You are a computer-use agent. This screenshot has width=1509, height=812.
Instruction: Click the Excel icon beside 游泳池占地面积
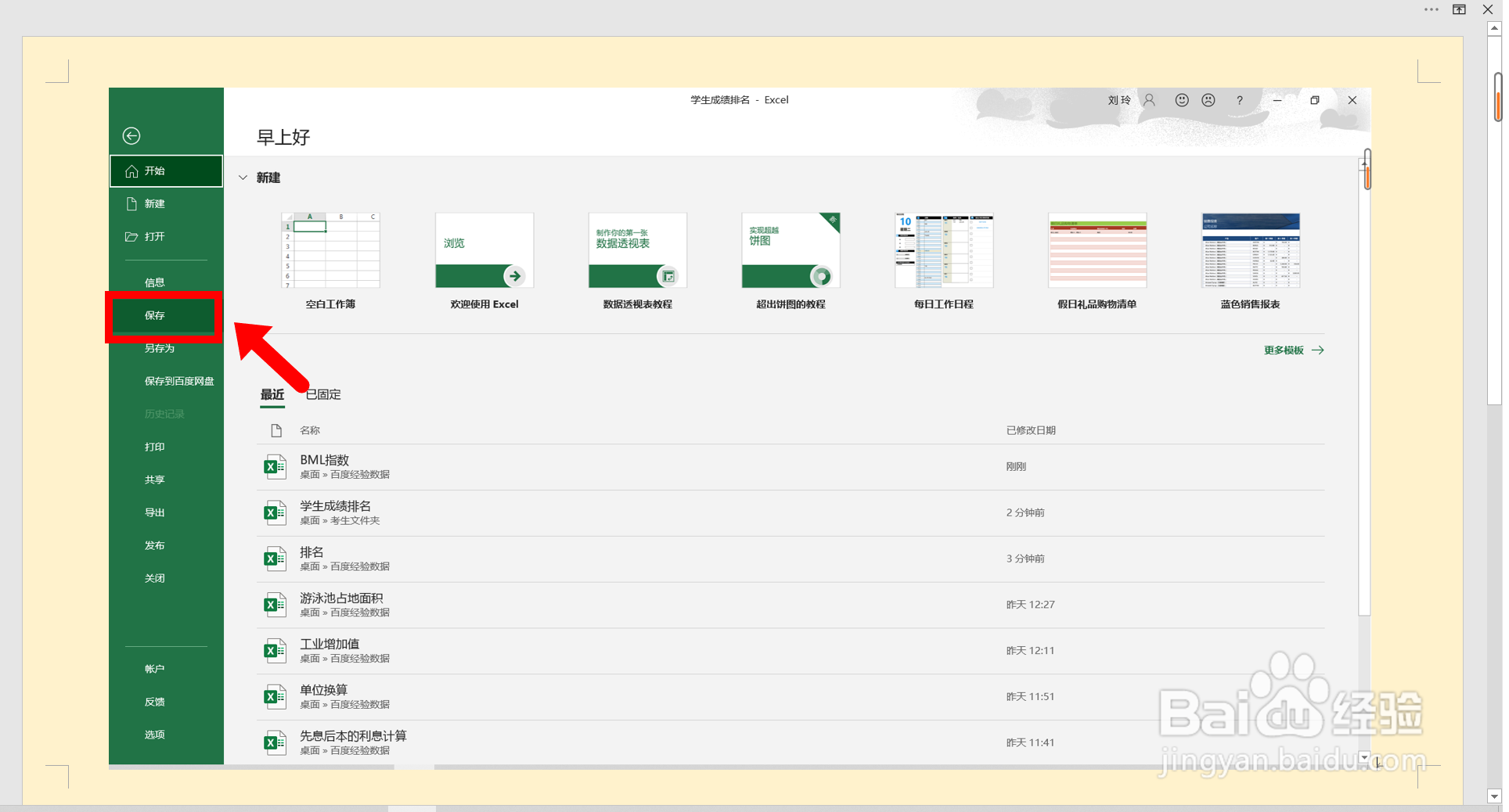(x=275, y=605)
